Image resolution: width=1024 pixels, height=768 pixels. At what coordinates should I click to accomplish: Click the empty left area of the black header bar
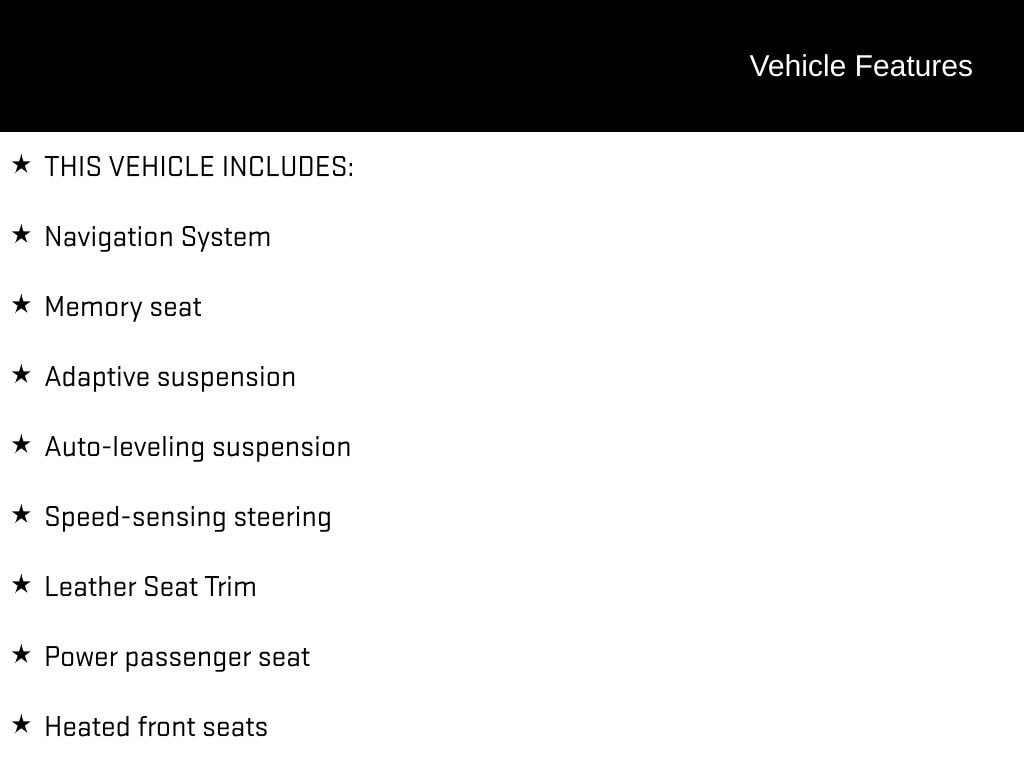300,66
